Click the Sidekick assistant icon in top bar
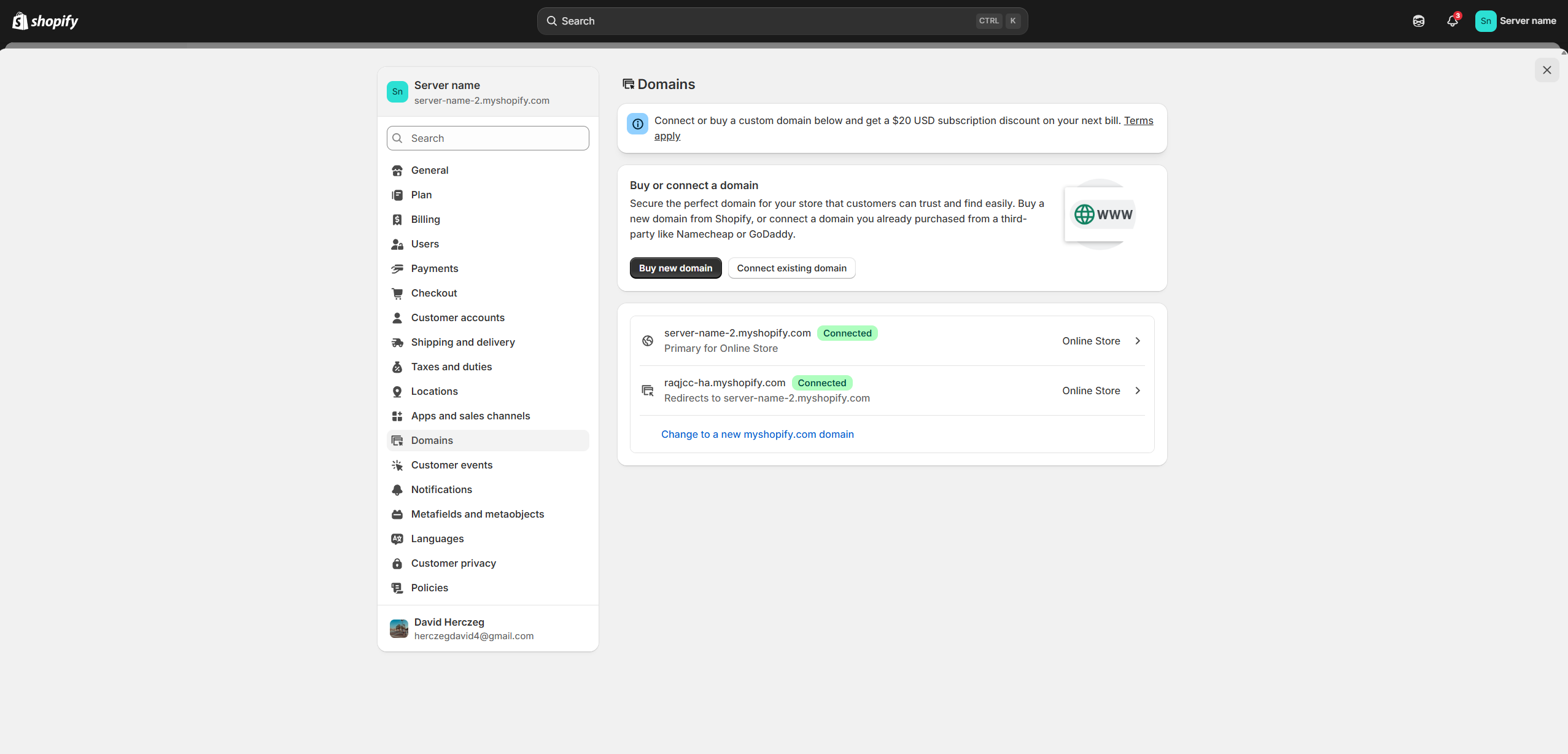 (x=1418, y=21)
